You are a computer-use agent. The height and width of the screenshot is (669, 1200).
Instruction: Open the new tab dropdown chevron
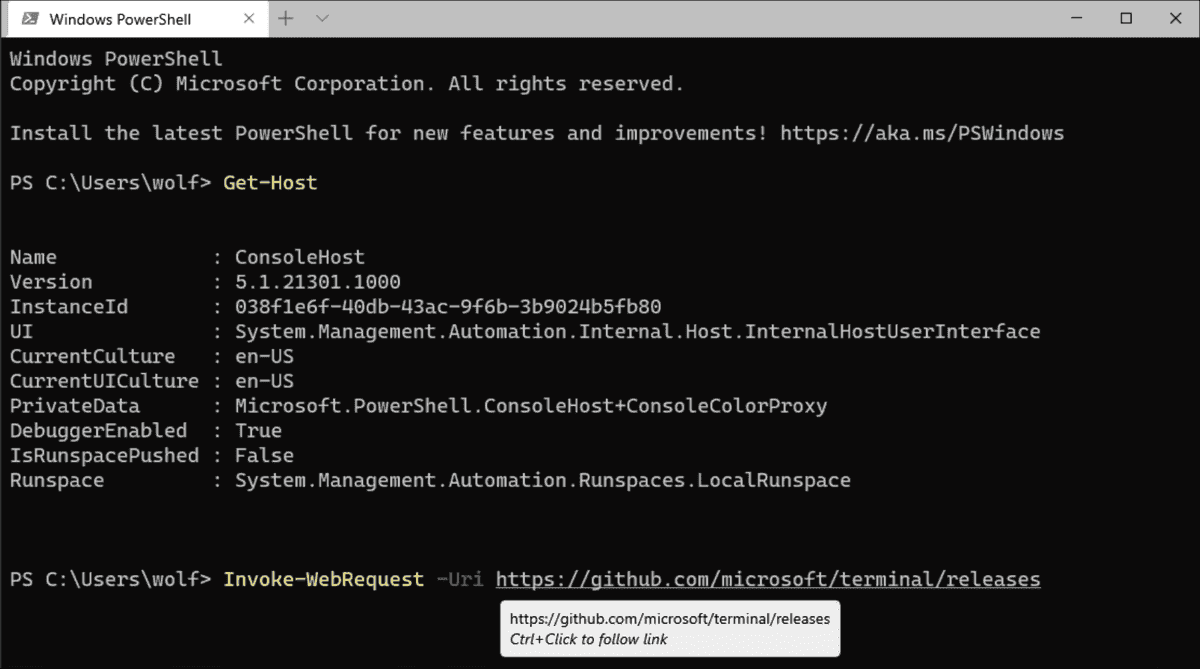(x=320, y=18)
